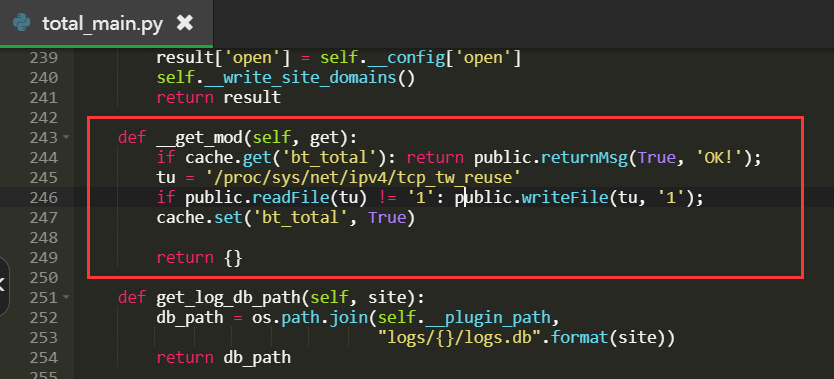Image resolution: width=834 pixels, height=379 pixels.
Task: Click the __get_mod function name
Action: pyautogui.click(x=200, y=138)
